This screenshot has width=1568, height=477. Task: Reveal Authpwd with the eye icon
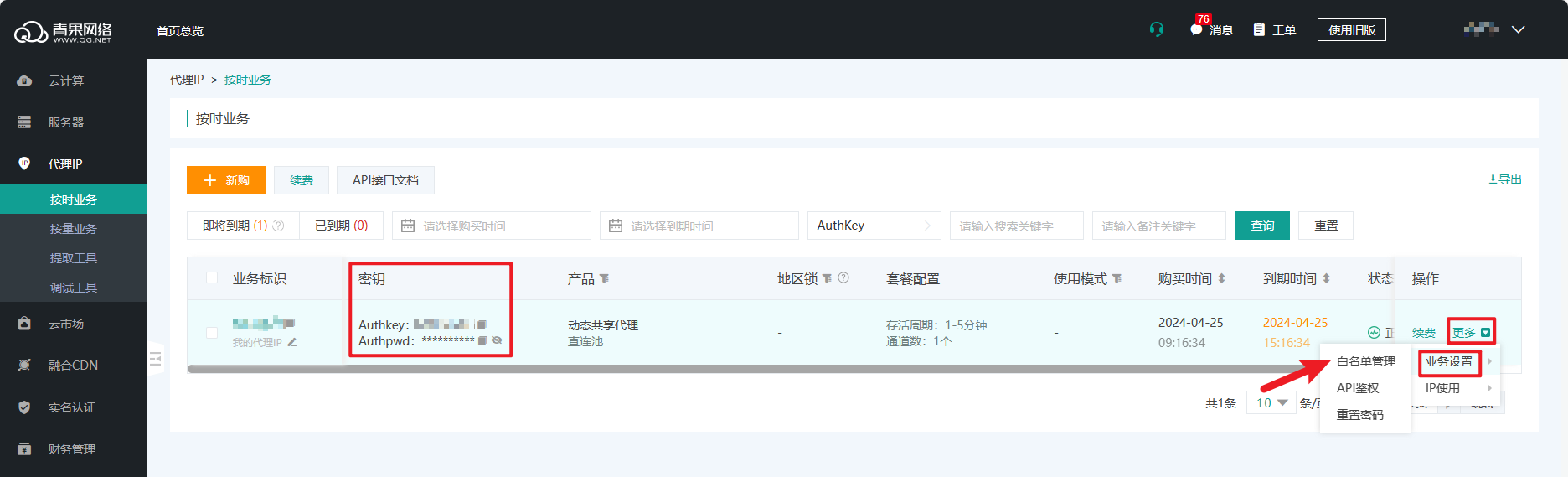[497, 340]
